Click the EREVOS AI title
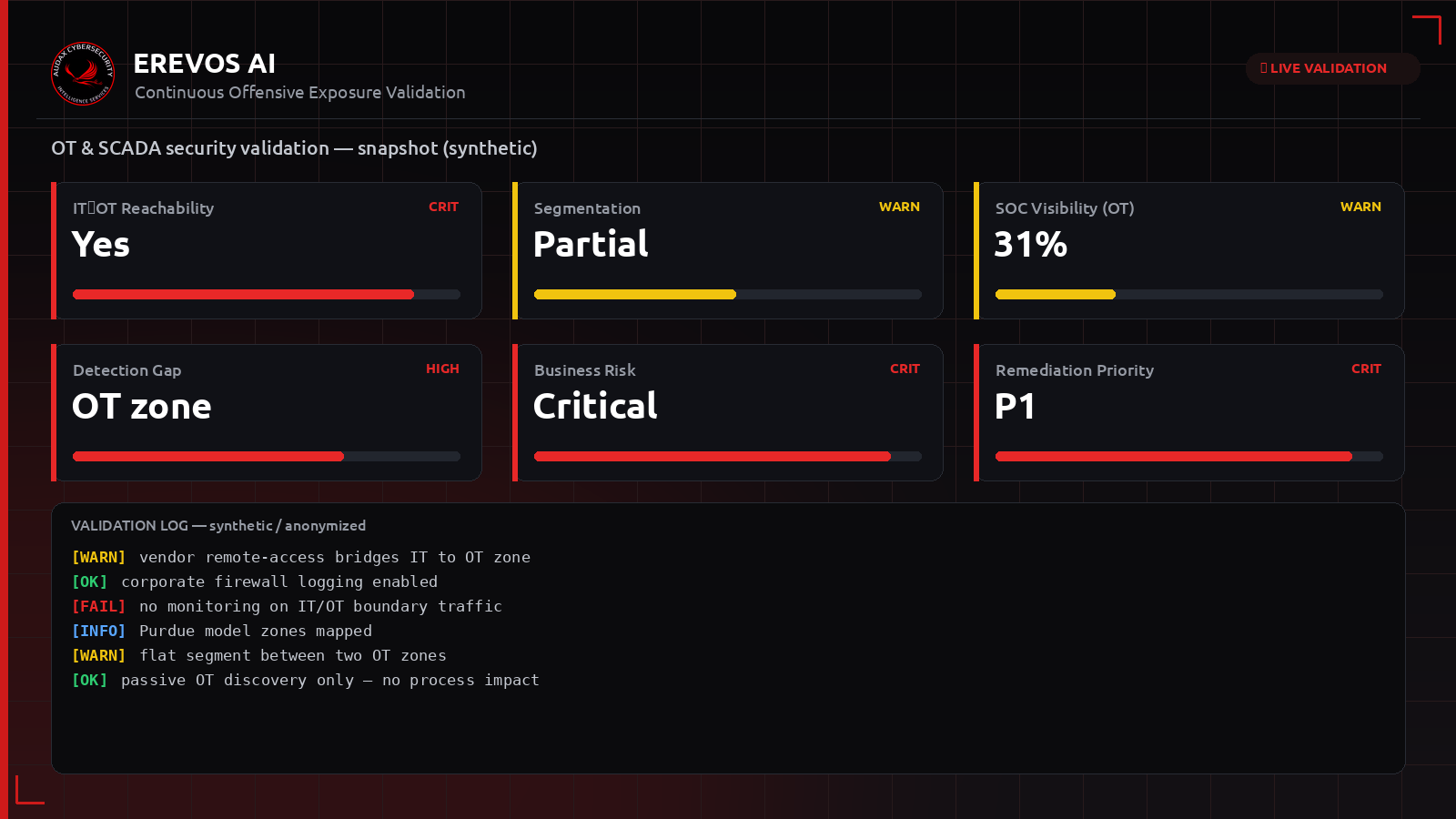The height and width of the screenshot is (819, 1456). 205,64
